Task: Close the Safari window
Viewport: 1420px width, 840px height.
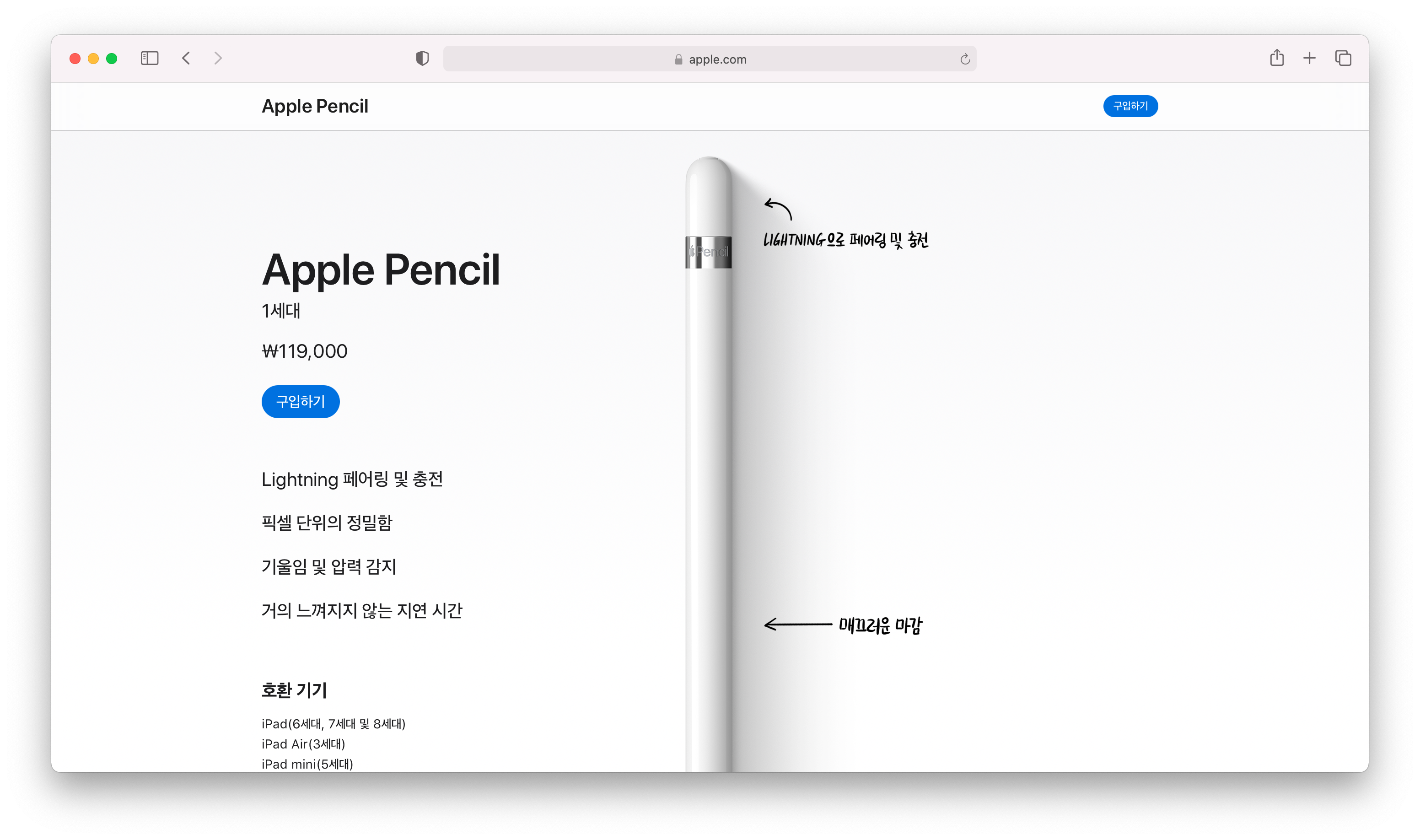Action: (75, 58)
